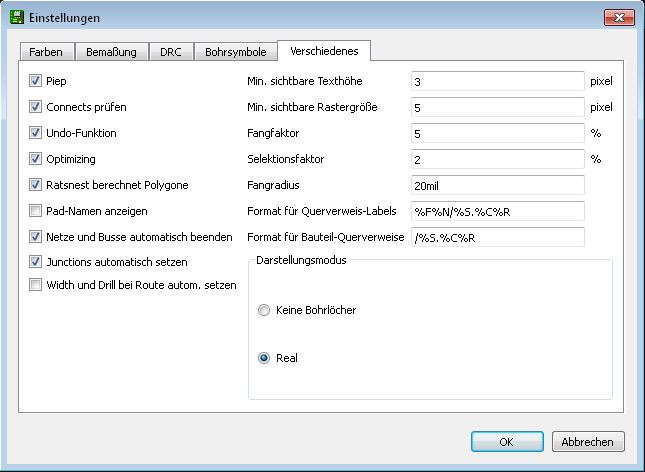Edit the Format für Querverweis-Labels field
The width and height of the screenshot is (645, 472).
coord(498,211)
